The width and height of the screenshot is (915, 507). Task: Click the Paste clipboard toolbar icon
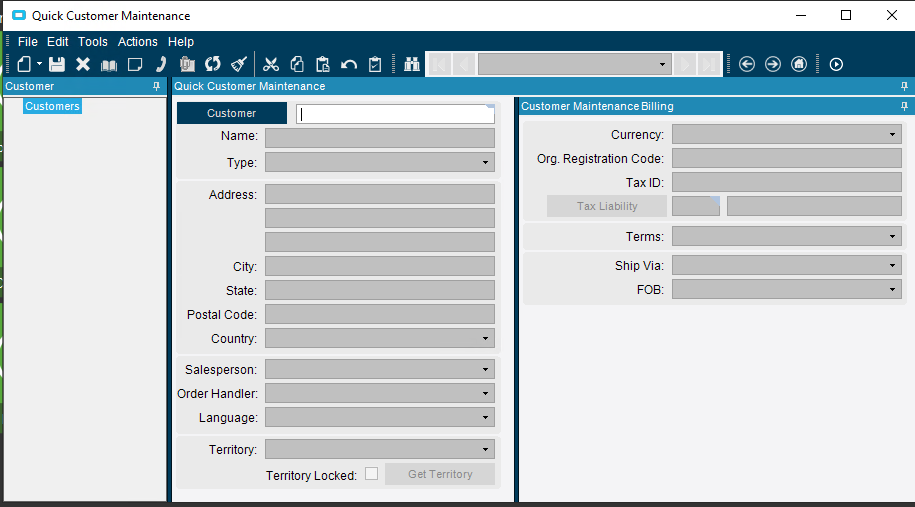pos(323,64)
